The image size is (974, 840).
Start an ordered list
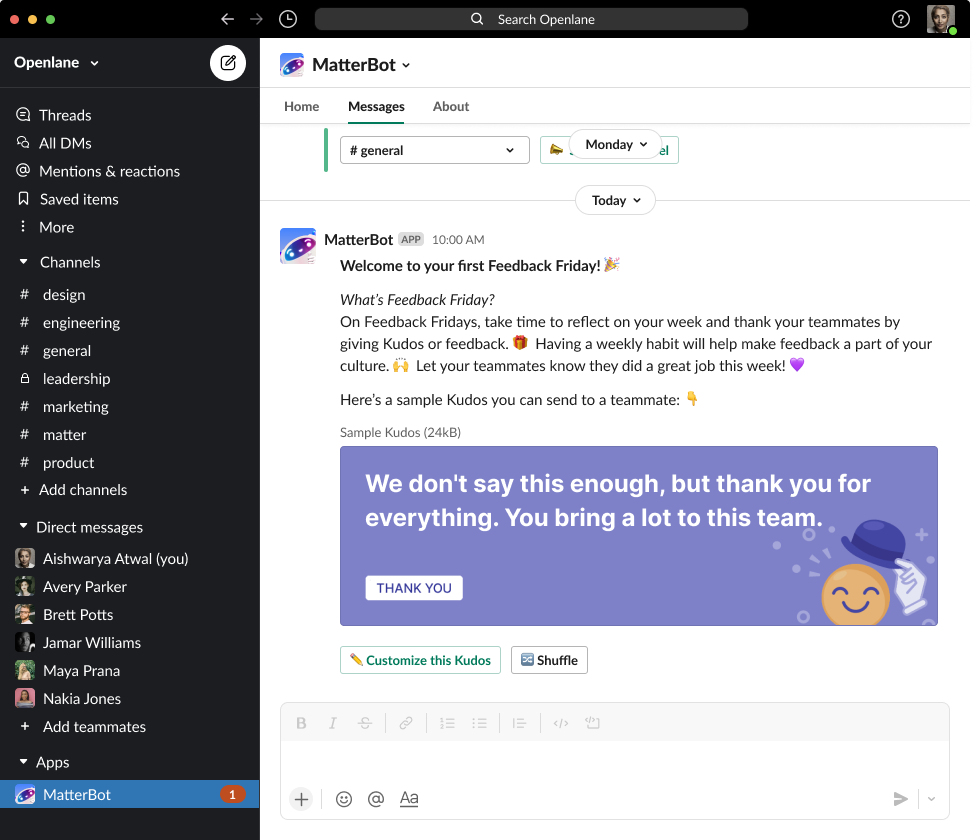tap(447, 723)
